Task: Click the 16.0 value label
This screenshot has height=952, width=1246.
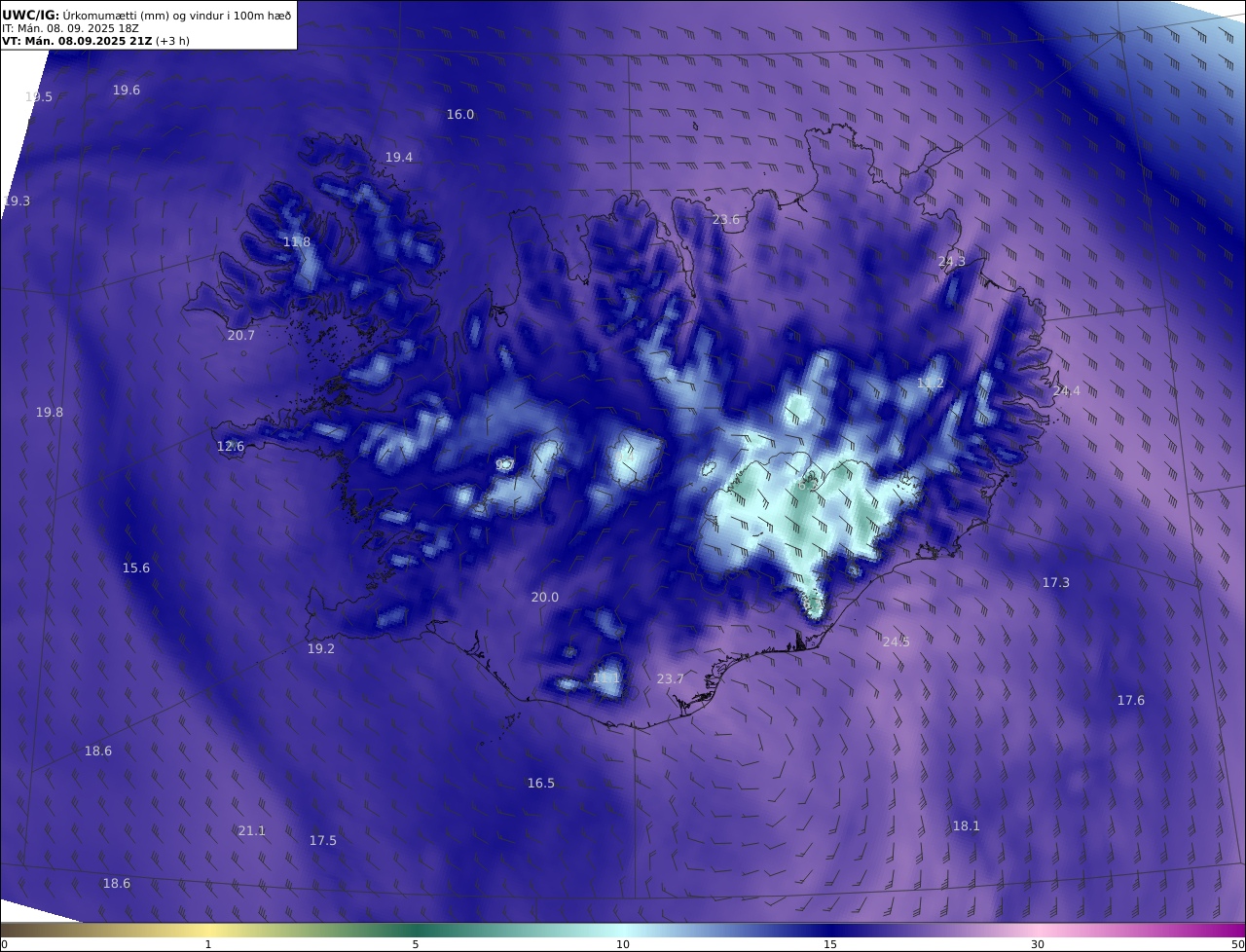Action: pos(460,115)
